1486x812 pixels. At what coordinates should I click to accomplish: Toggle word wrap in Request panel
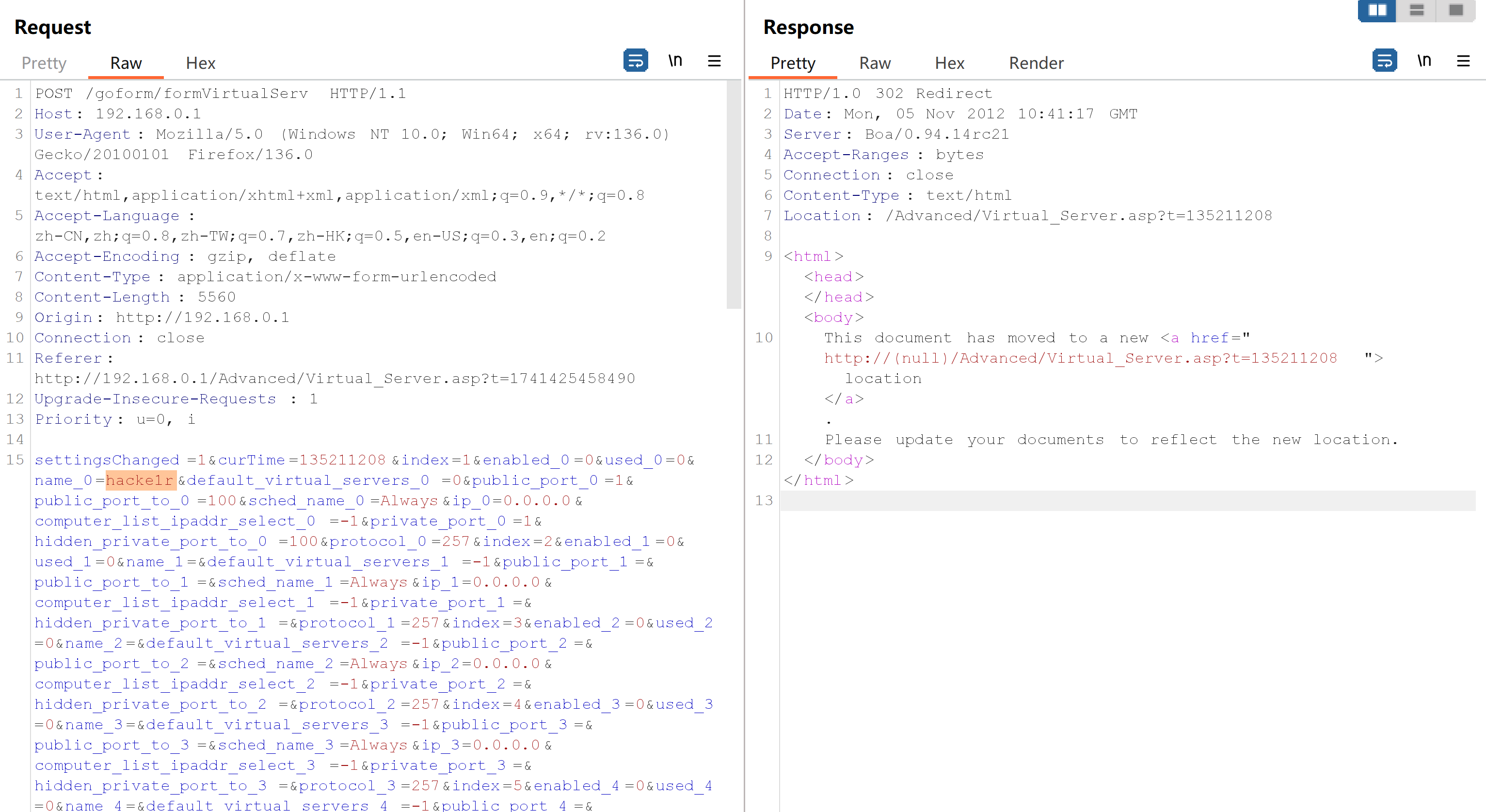tap(635, 61)
